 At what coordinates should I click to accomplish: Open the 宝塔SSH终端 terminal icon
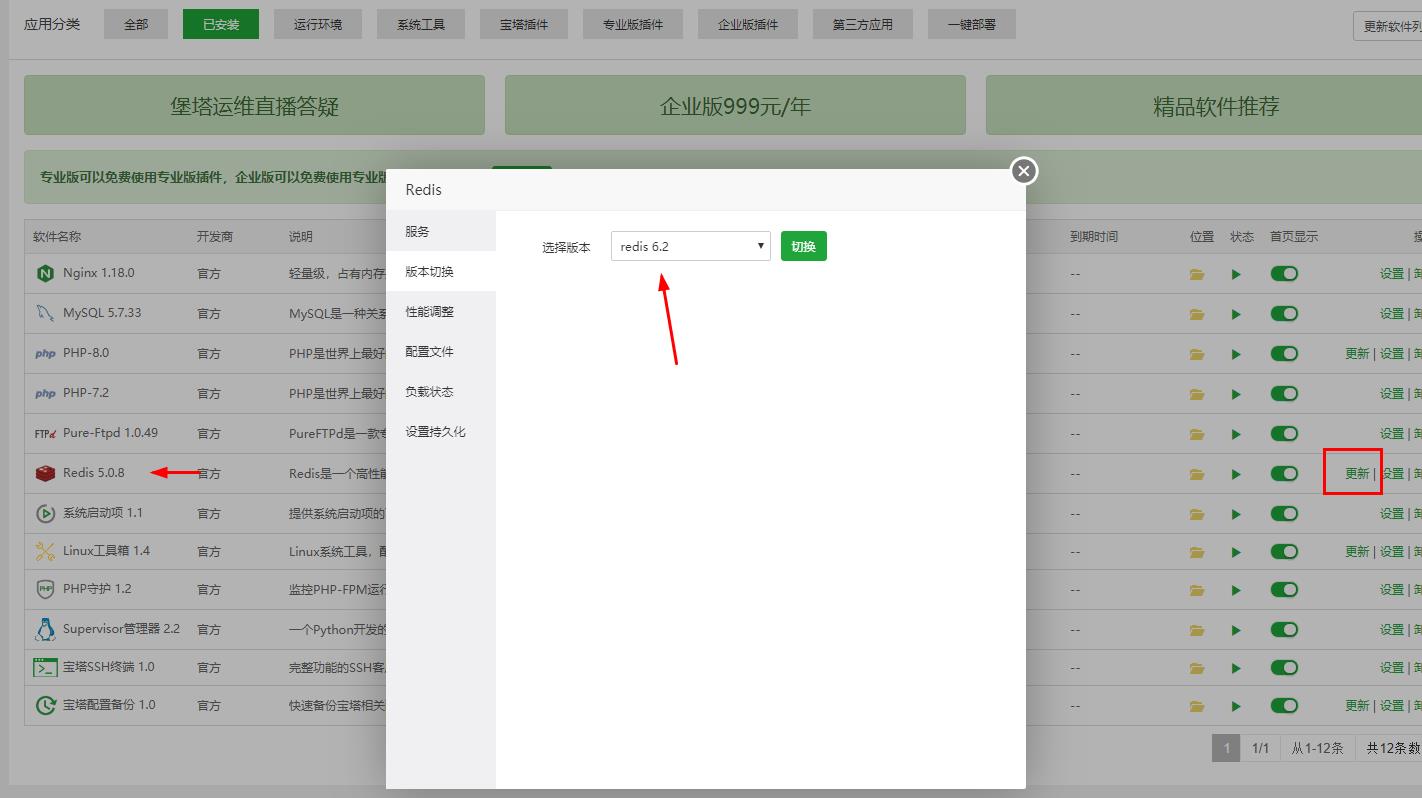pyautogui.click(x=44, y=667)
